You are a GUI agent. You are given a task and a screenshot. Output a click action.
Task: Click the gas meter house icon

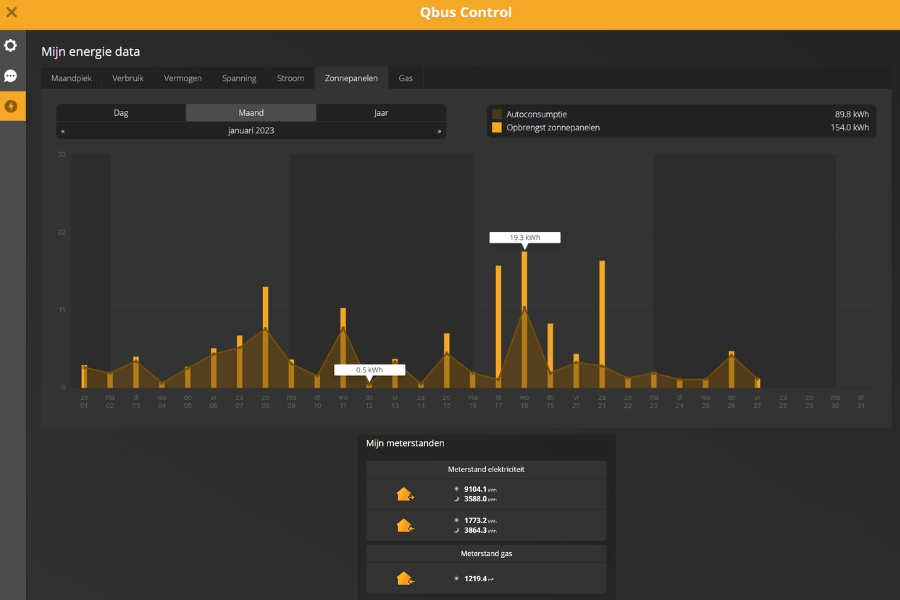click(x=405, y=578)
